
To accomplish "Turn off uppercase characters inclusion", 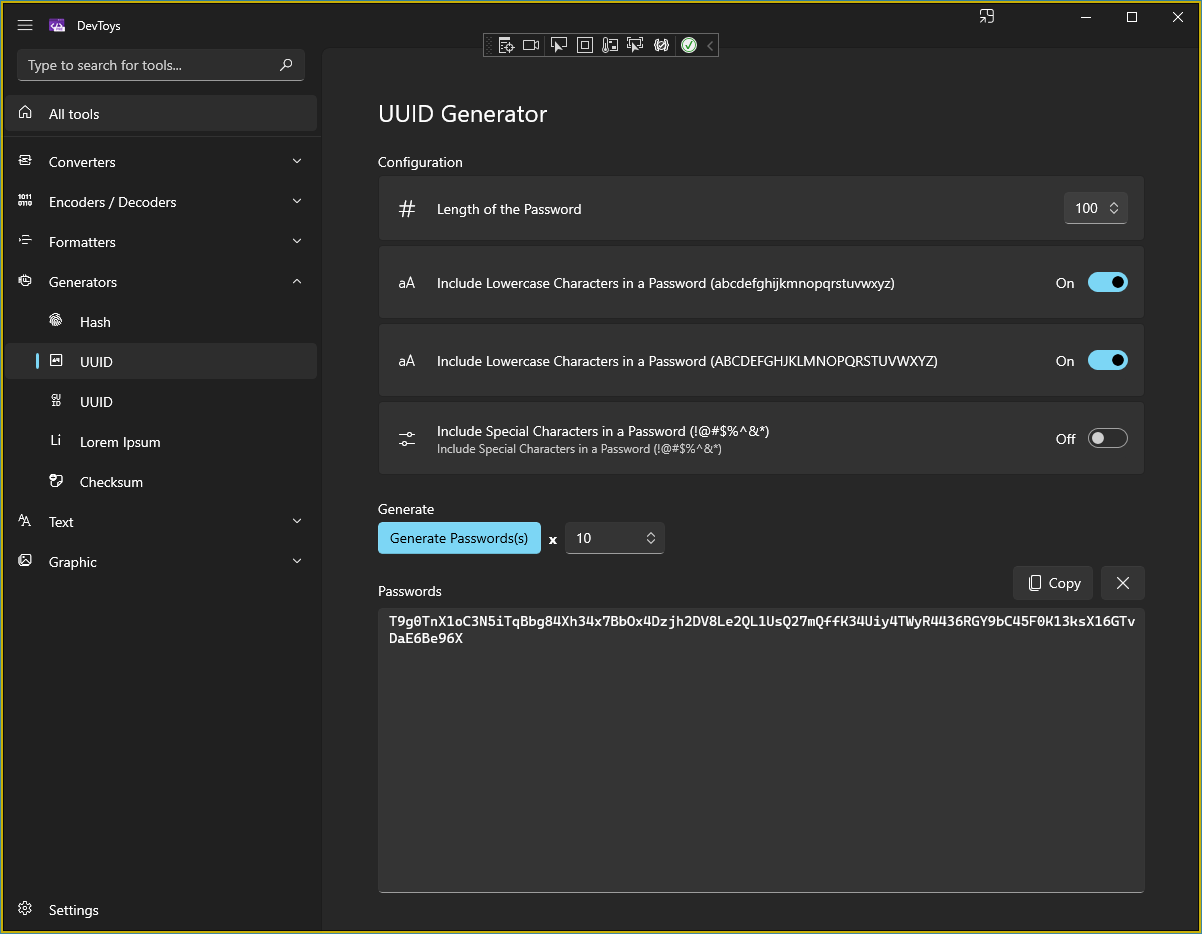I will pyautogui.click(x=1107, y=360).
